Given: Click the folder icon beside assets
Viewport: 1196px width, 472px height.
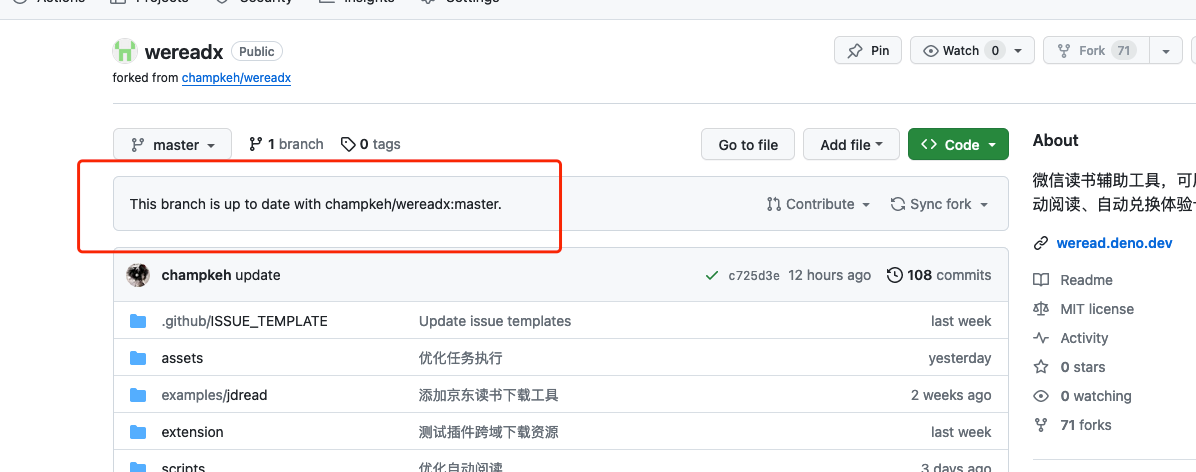Looking at the screenshot, I should (138, 358).
